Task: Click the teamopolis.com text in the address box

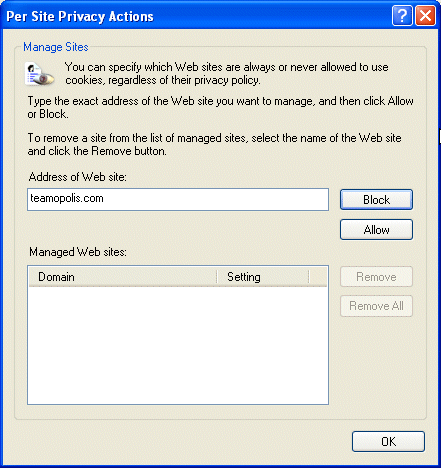Action: (67, 198)
